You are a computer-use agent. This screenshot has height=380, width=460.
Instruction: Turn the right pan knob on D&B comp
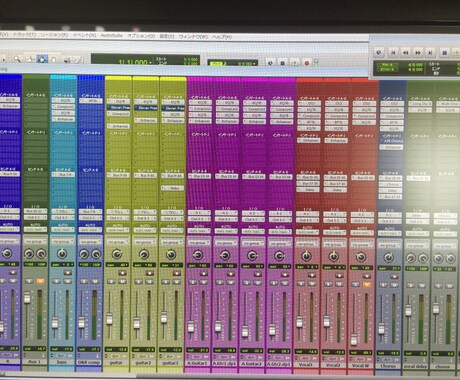[96, 254]
